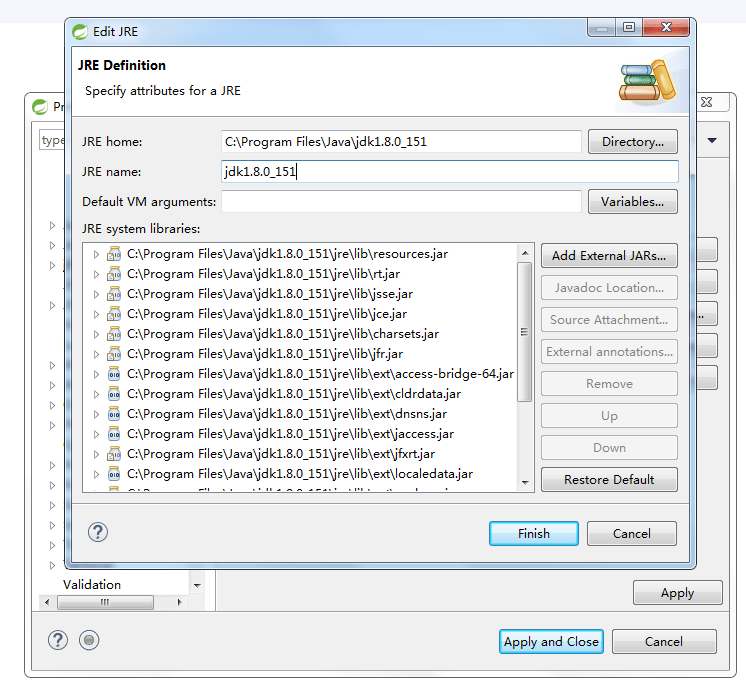This screenshot has width=746, height=693.
Task: Expand the jfr.jar library node
Action: 96,354
